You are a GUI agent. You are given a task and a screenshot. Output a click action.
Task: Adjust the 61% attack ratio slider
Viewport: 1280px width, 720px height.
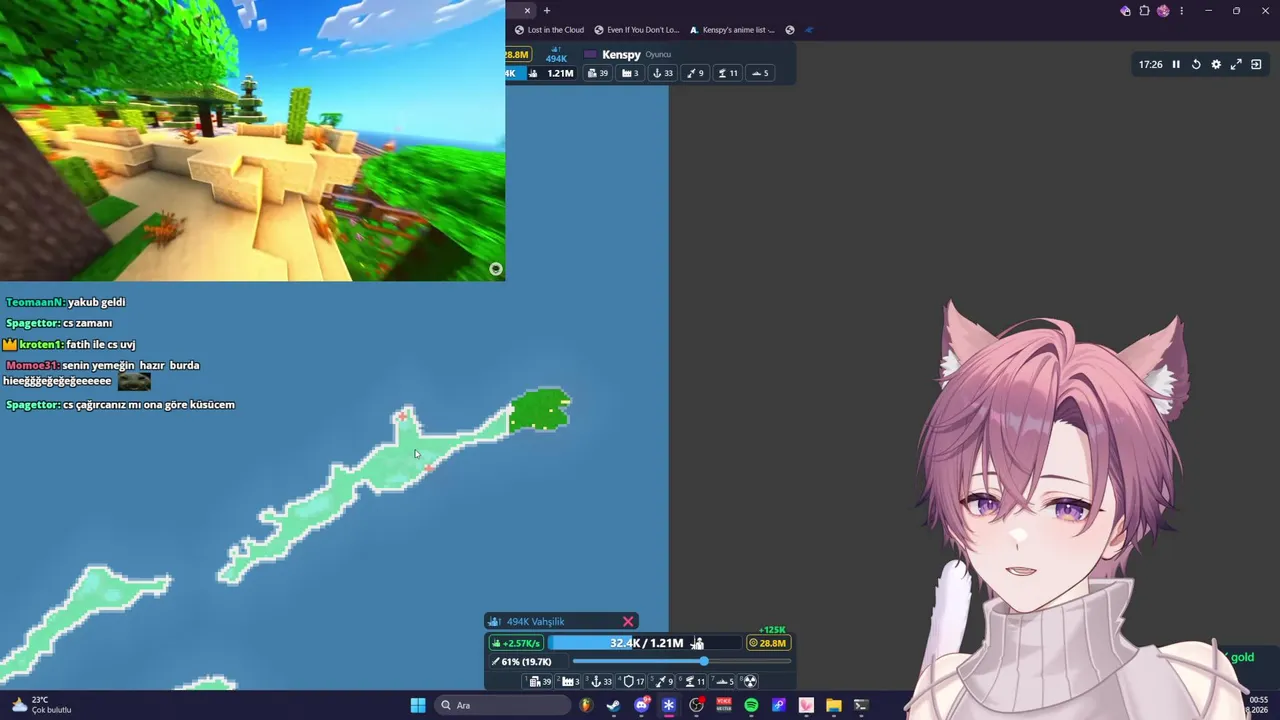point(682,661)
